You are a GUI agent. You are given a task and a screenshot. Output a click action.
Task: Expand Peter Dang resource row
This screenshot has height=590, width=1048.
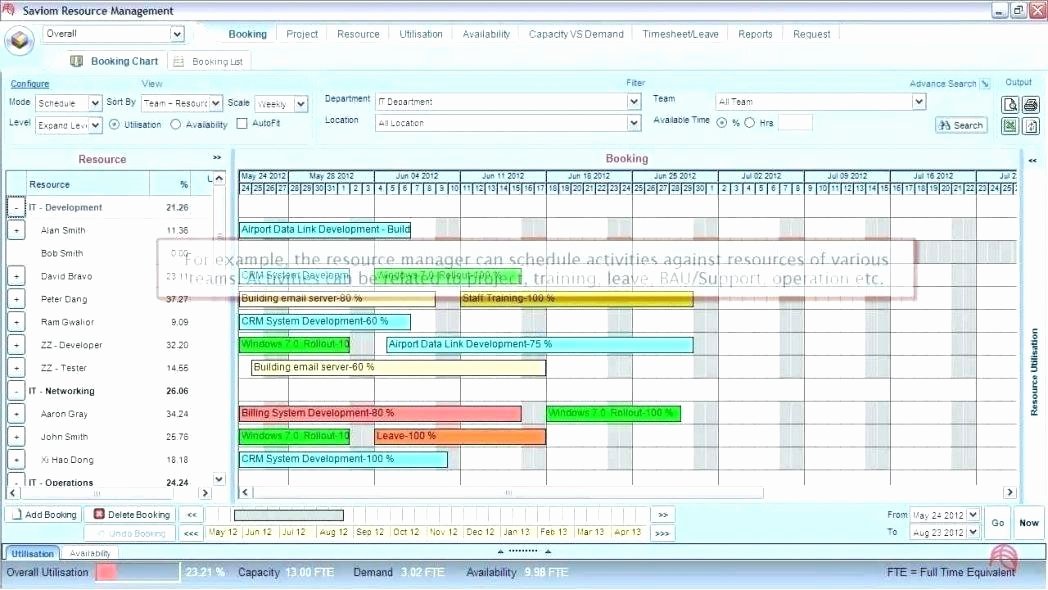[16, 299]
